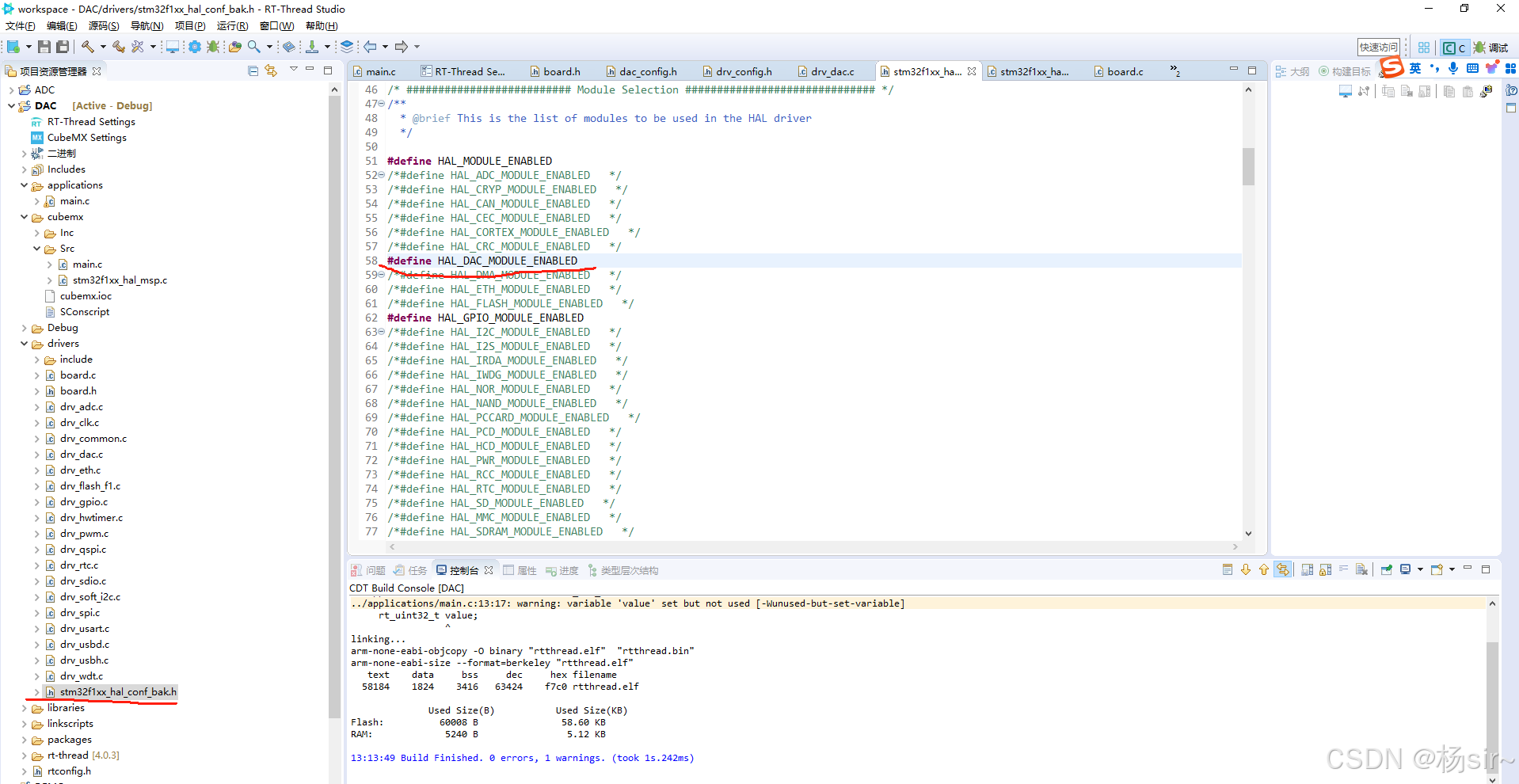This screenshot has height=784, width=1519.
Task: Toggle console Word Wrap double-arrow button
Action: (x=1283, y=569)
